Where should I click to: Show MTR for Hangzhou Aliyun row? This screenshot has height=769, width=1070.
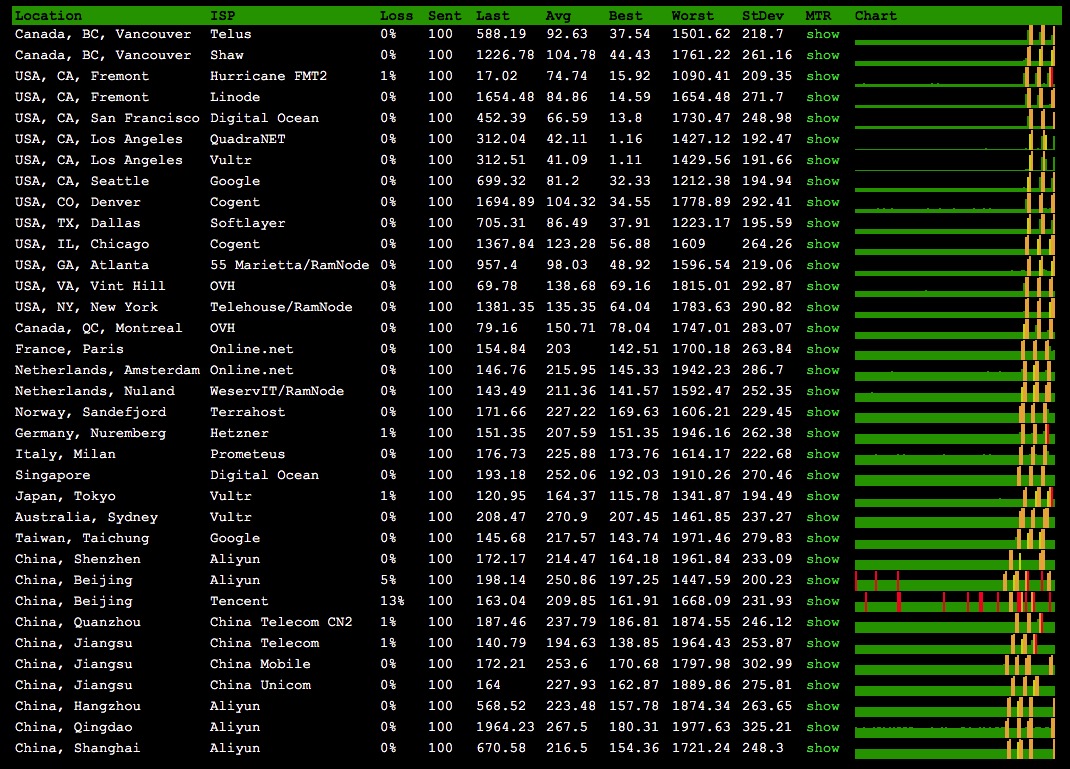pyautogui.click(x=823, y=706)
